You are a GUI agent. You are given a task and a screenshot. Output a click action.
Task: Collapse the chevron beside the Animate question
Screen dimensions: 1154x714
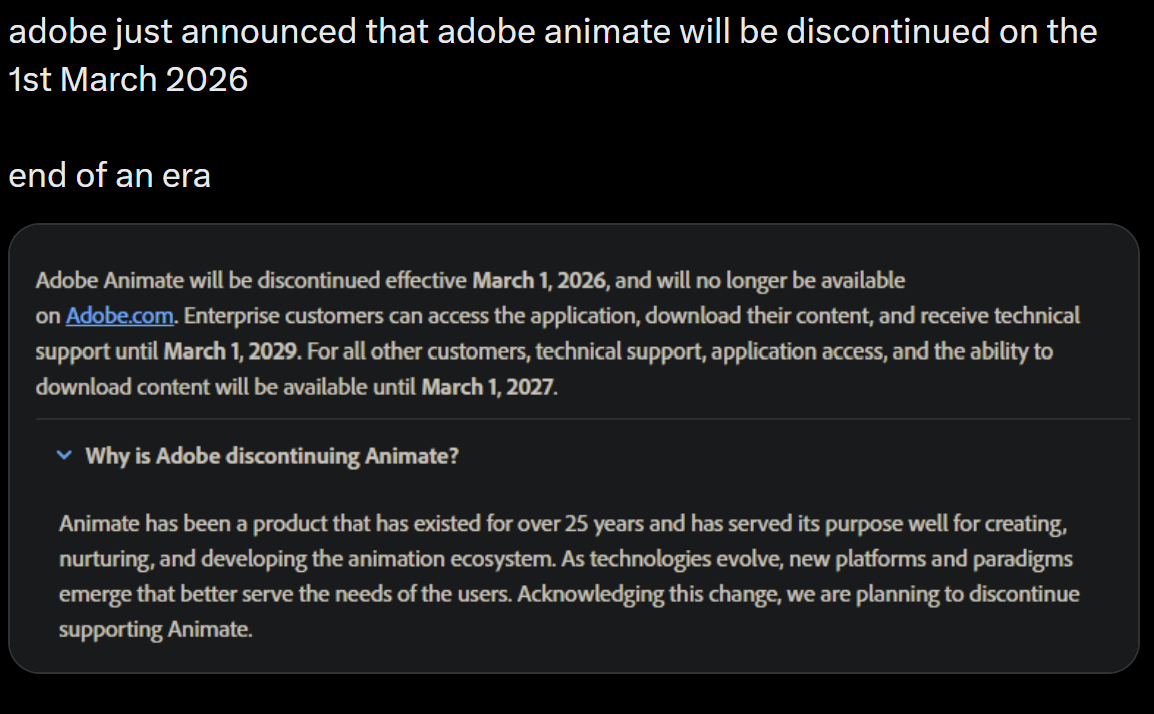tap(65, 455)
